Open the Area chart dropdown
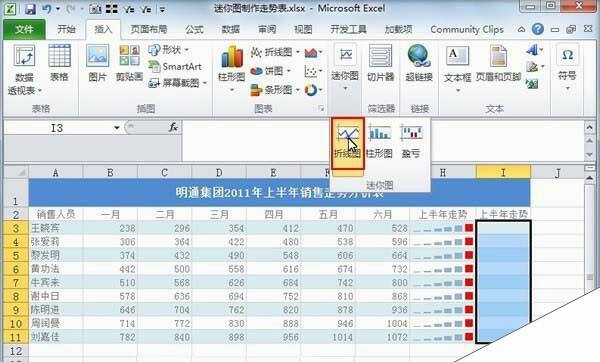The width and height of the screenshot is (600, 362). (313, 52)
